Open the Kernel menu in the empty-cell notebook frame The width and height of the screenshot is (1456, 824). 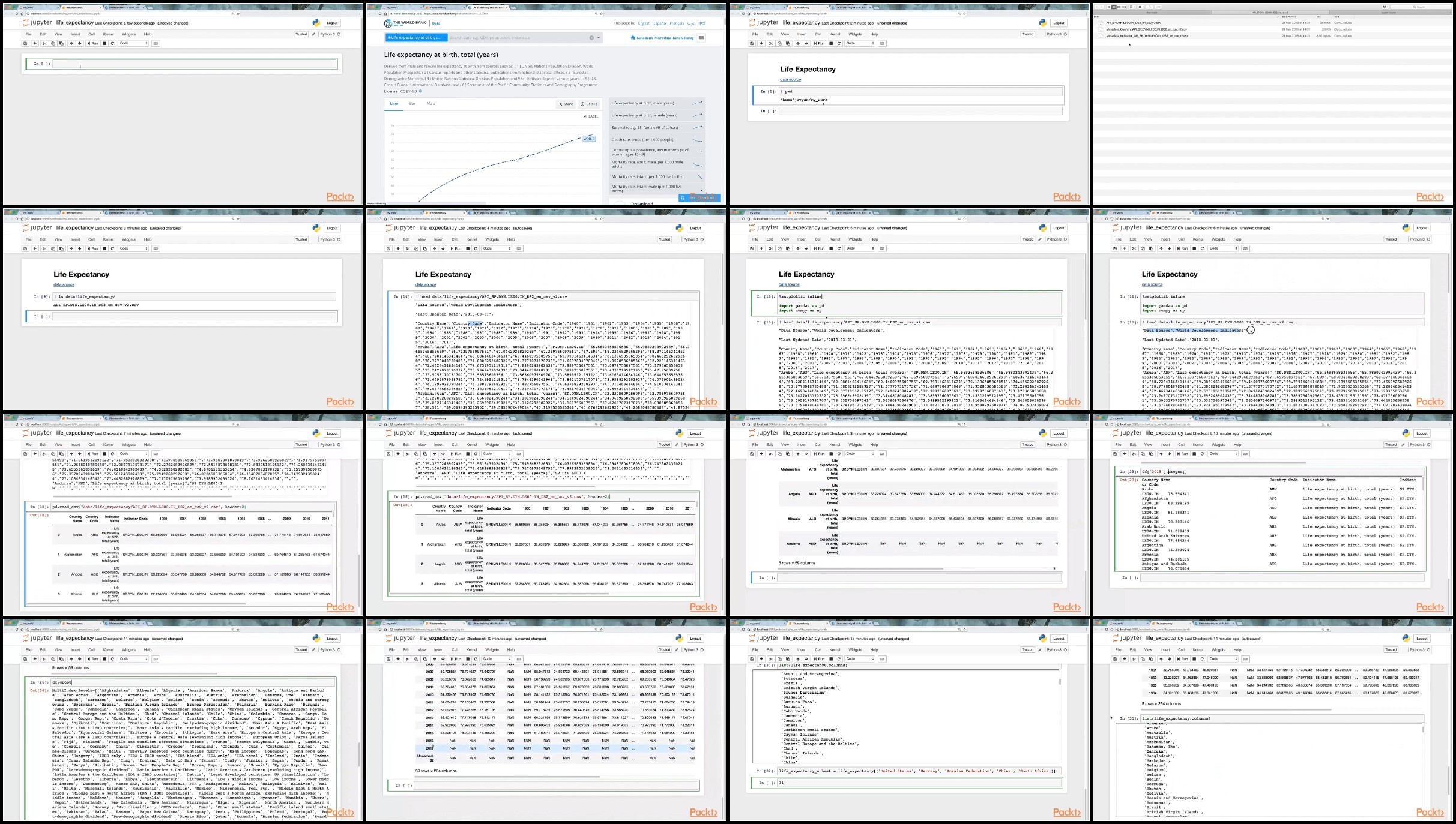pos(108,34)
